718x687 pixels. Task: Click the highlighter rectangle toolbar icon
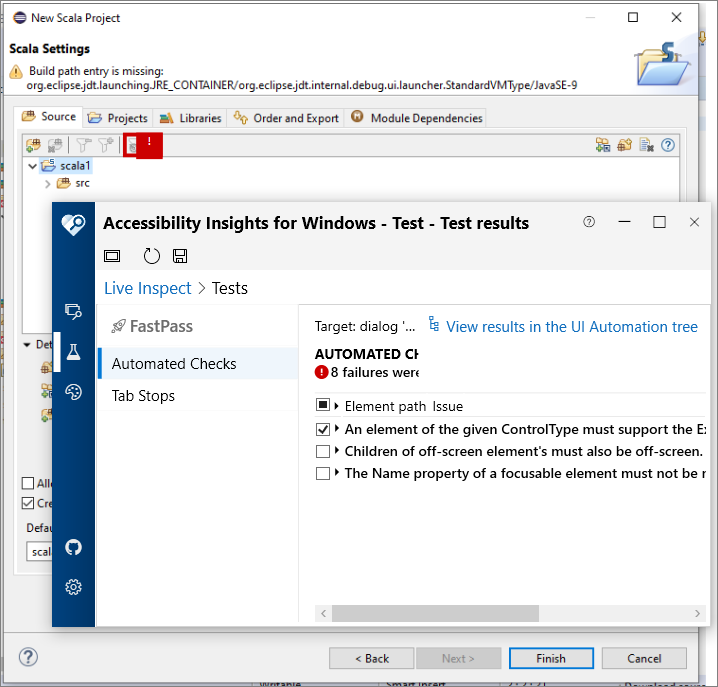pos(112,256)
